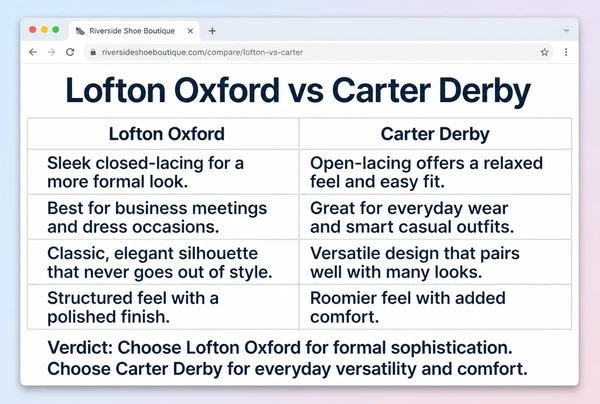Click the red close window button
Image resolution: width=600 pixels, height=404 pixels.
coord(33,30)
